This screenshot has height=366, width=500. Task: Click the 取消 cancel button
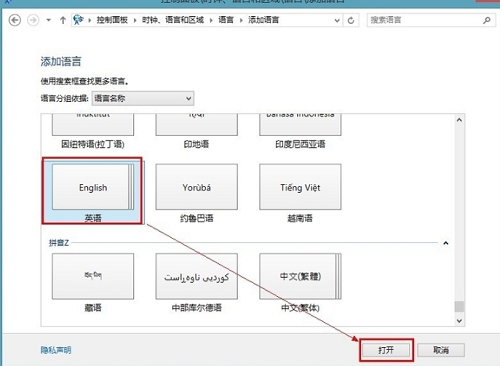(x=441, y=350)
